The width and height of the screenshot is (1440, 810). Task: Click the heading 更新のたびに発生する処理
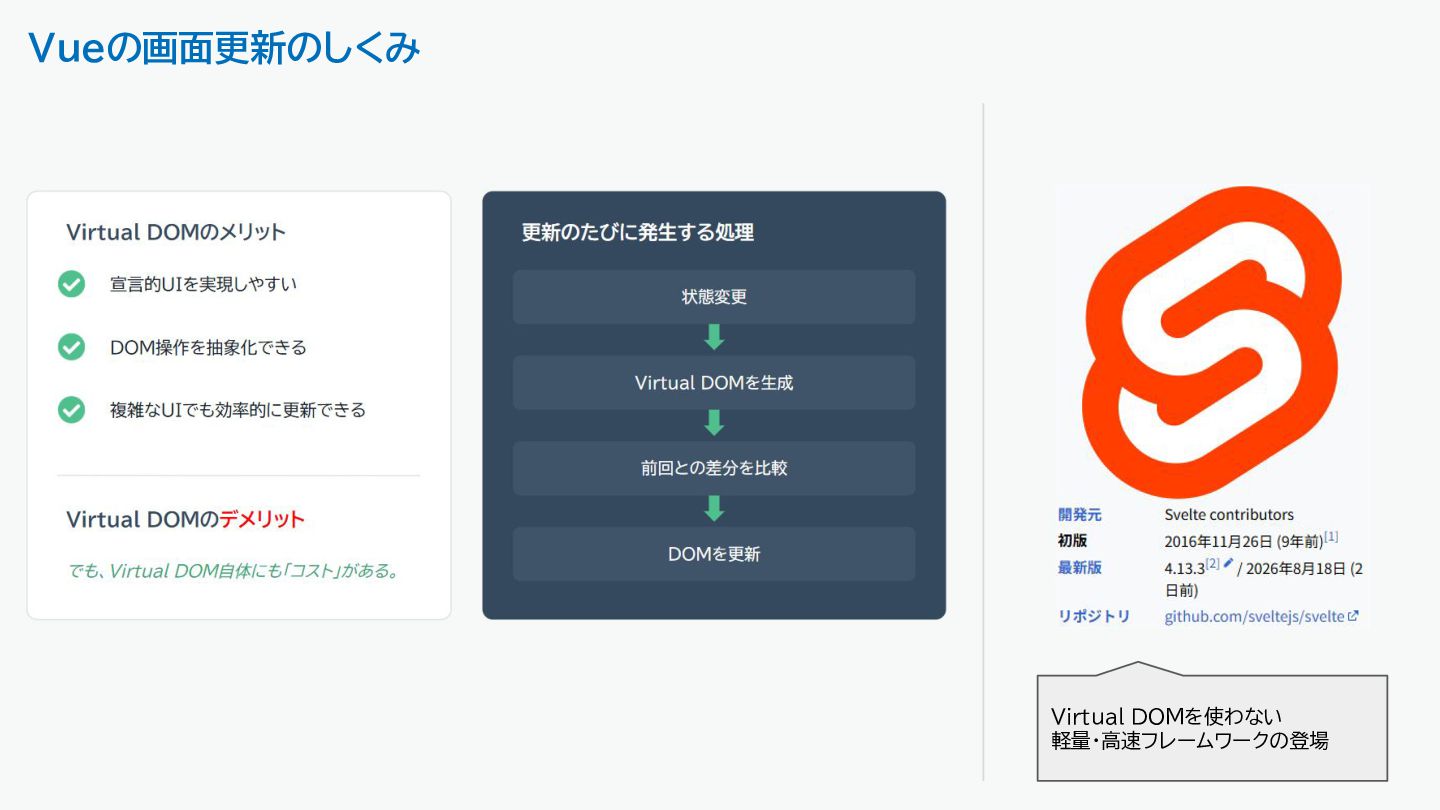coord(638,233)
